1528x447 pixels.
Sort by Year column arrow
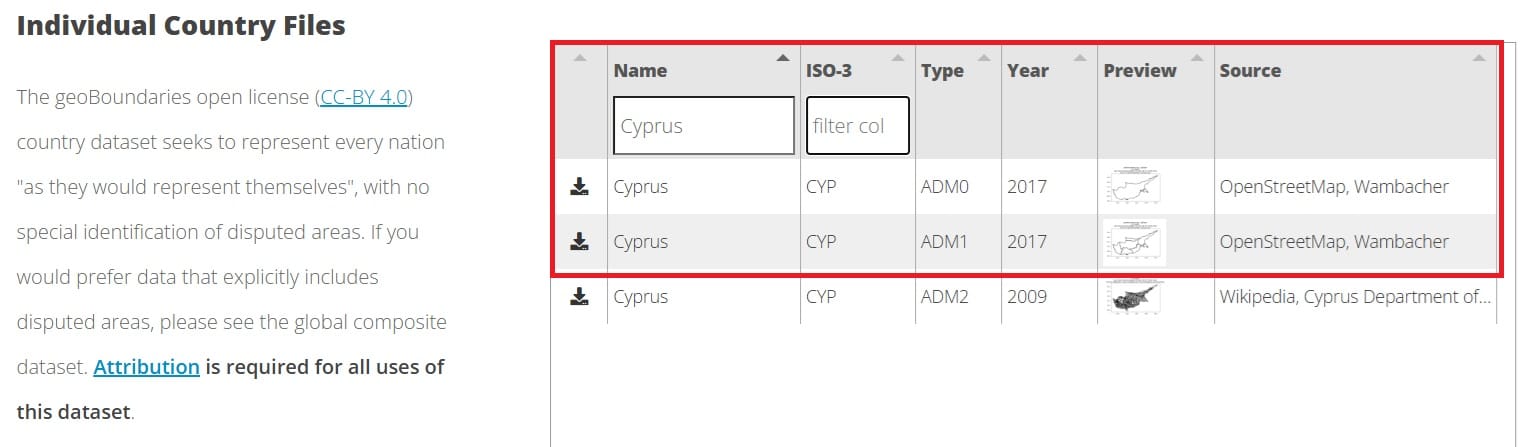(1080, 57)
